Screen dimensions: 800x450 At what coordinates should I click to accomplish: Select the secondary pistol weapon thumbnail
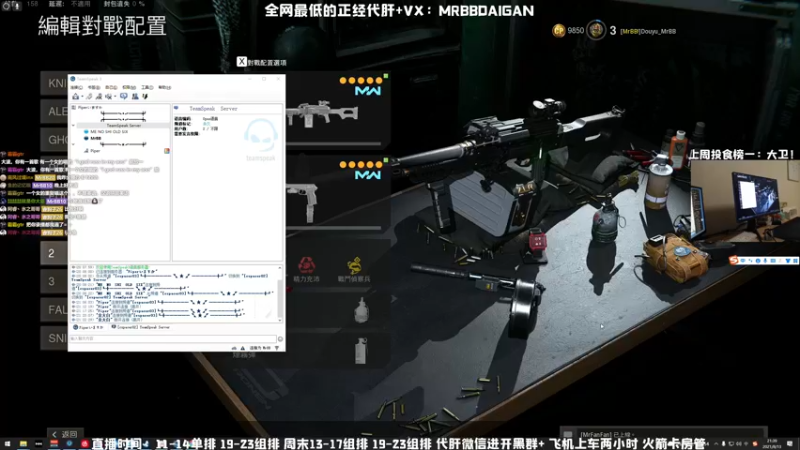(x=304, y=203)
